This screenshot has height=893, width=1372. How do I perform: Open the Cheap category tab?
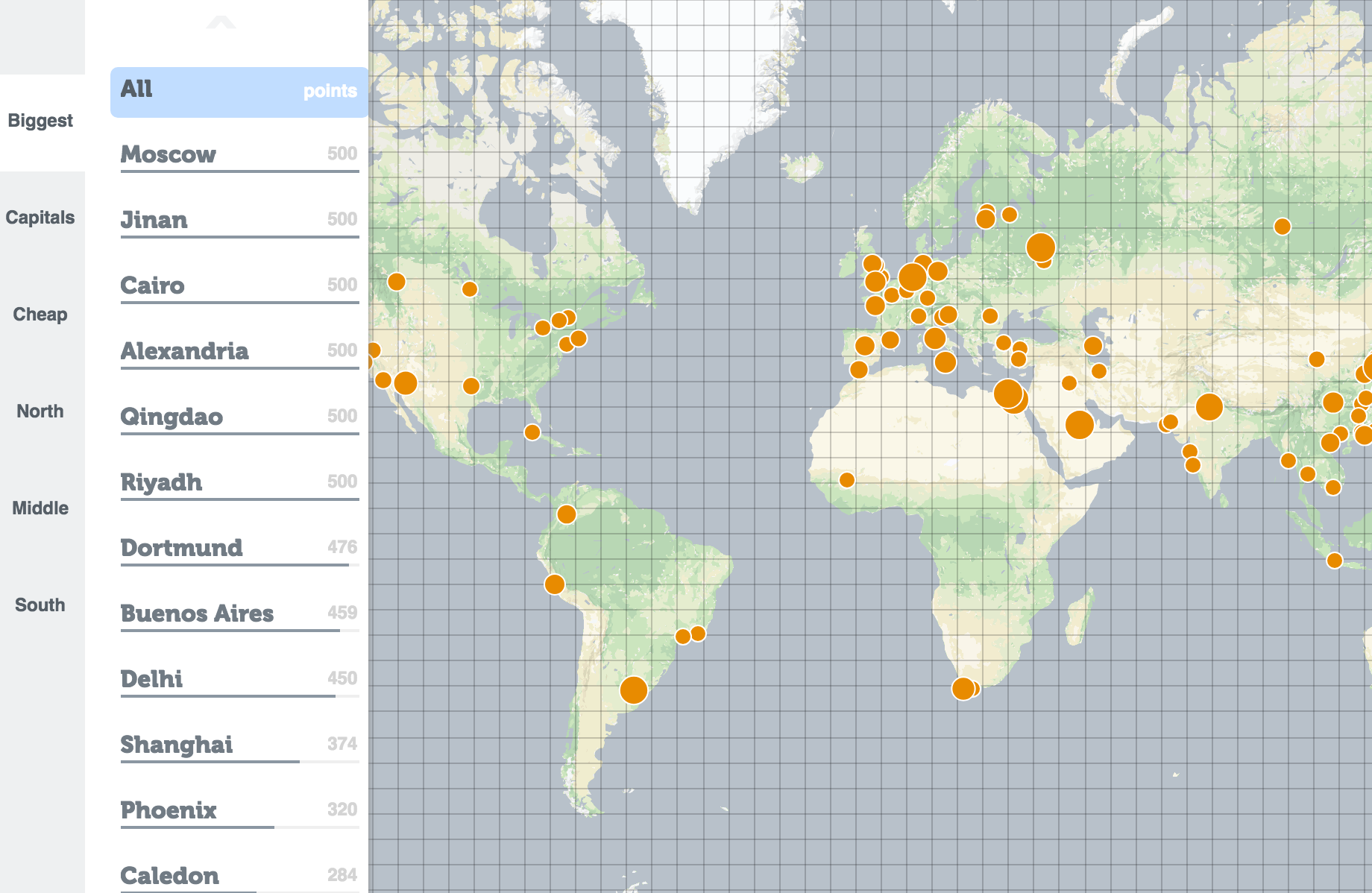[x=40, y=315]
